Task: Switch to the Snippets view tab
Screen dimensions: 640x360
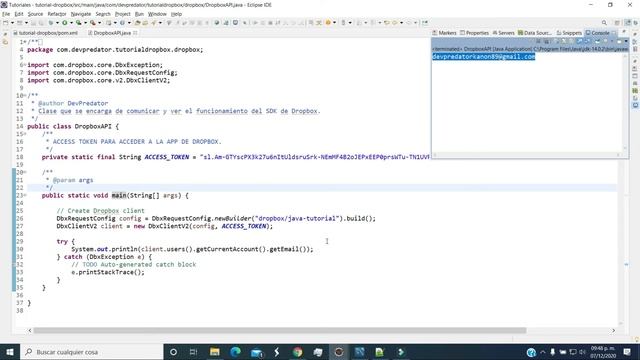Action: (x=569, y=33)
